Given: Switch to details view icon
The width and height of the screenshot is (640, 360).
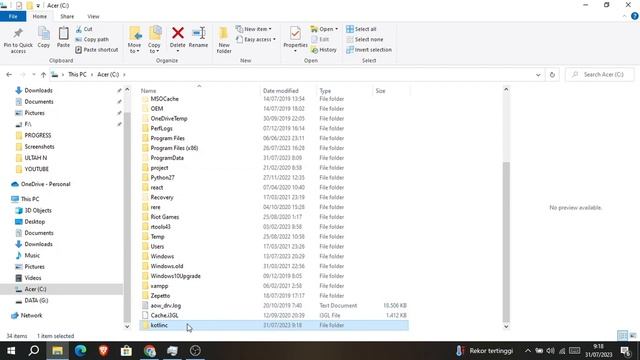Looking at the screenshot, I should [x=622, y=336].
